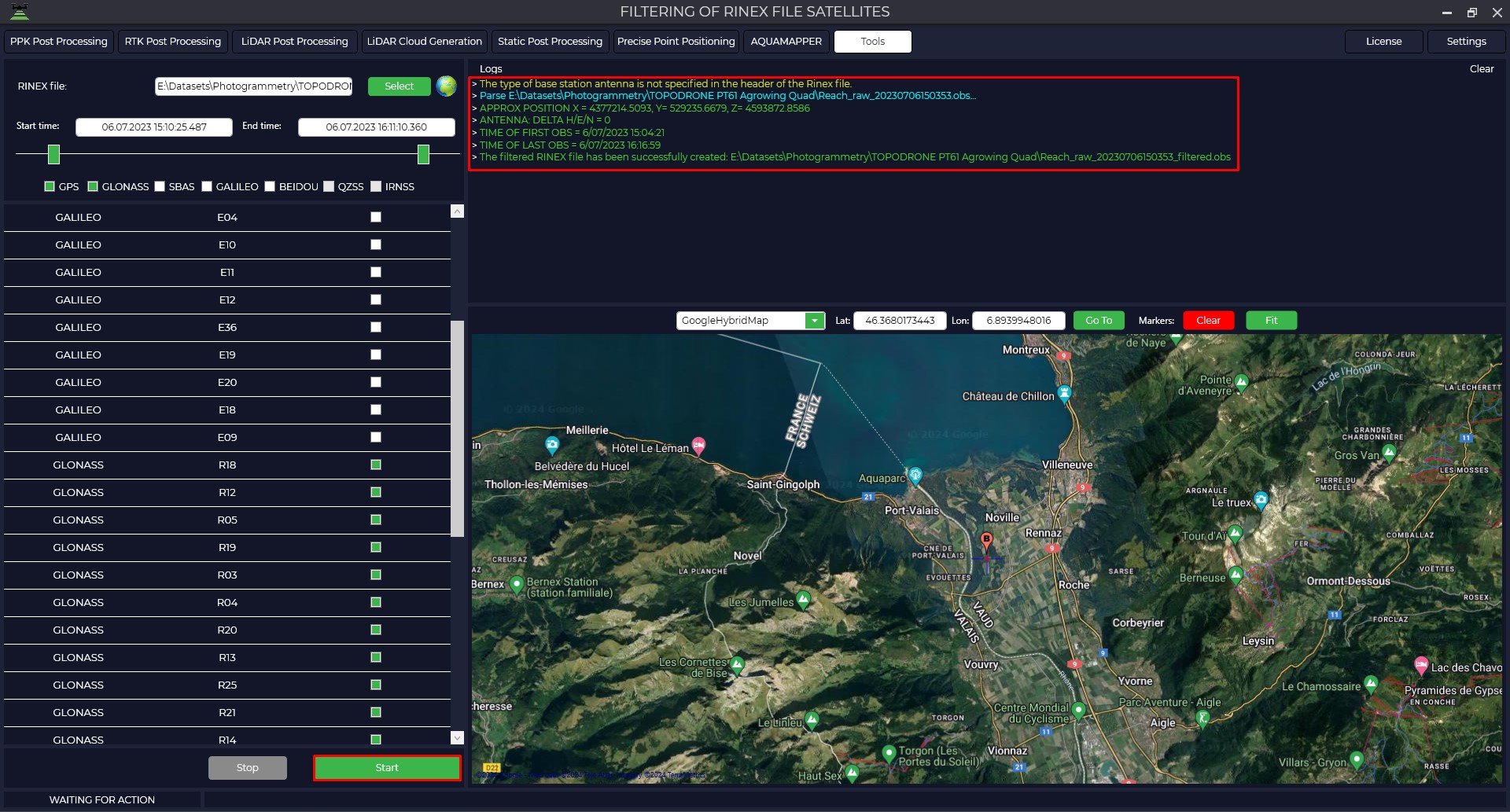Click the Le truex camera pin

[x=1261, y=500]
